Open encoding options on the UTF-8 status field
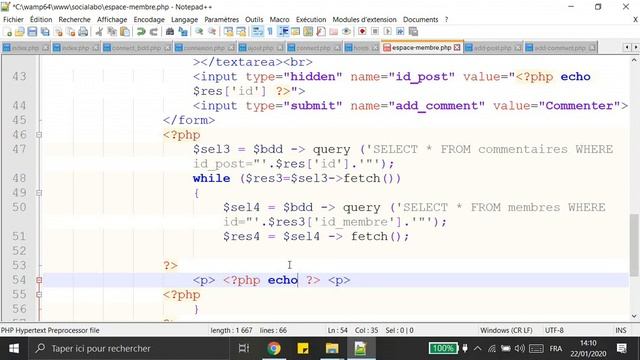This screenshot has height=360, width=640. [554, 330]
